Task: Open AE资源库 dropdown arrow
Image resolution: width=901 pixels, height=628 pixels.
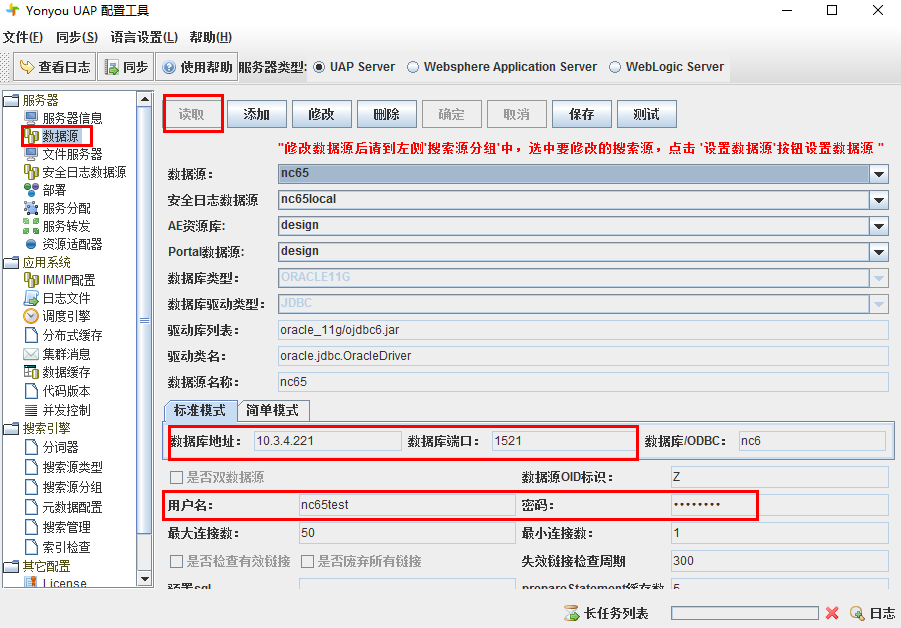Action: tap(879, 226)
